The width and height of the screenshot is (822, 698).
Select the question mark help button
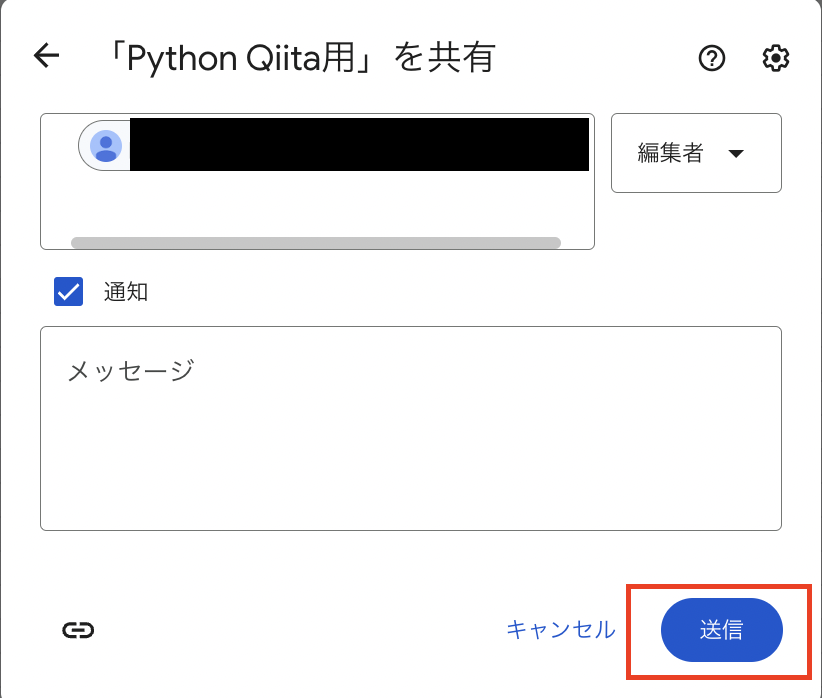(x=711, y=59)
